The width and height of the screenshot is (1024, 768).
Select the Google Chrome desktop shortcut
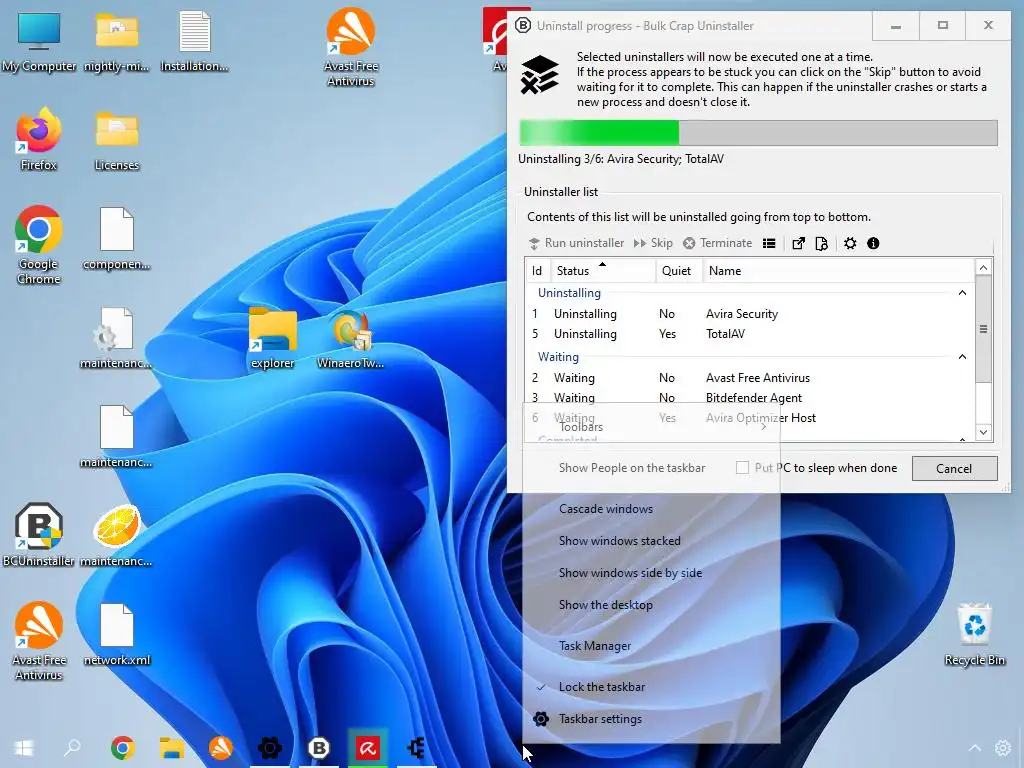39,245
